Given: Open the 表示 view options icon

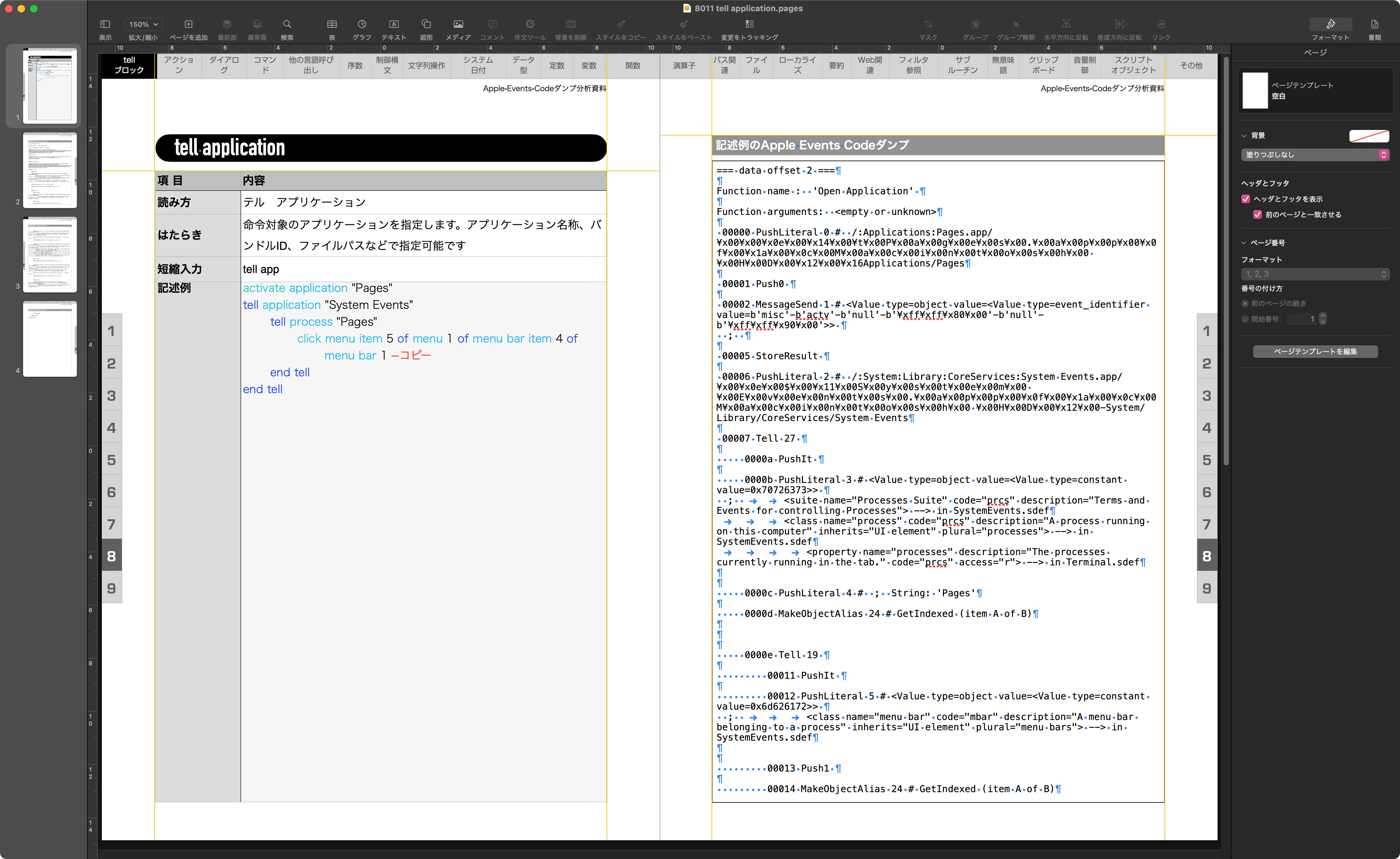Looking at the screenshot, I should [x=105, y=24].
